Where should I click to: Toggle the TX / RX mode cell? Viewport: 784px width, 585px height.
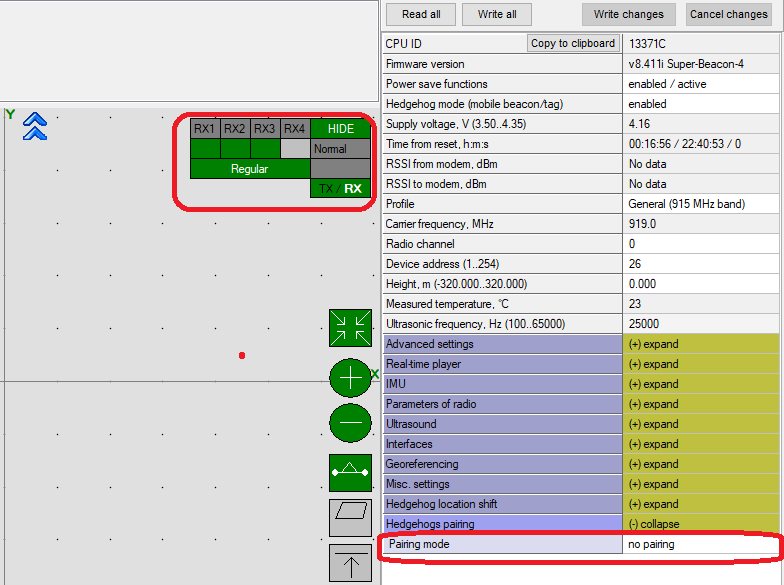(340, 188)
